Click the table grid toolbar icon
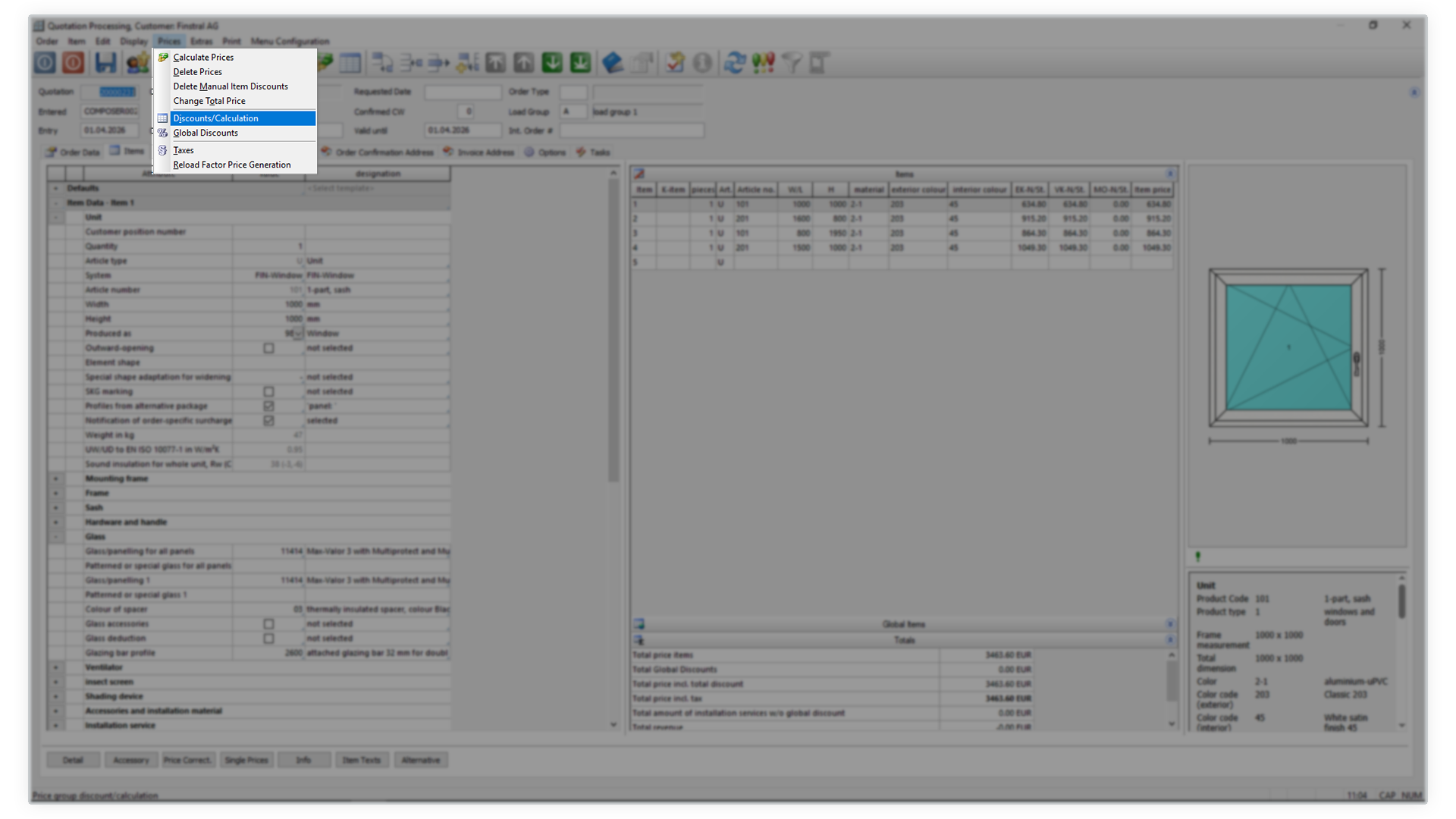This screenshot has height=819, width=1456. (350, 63)
